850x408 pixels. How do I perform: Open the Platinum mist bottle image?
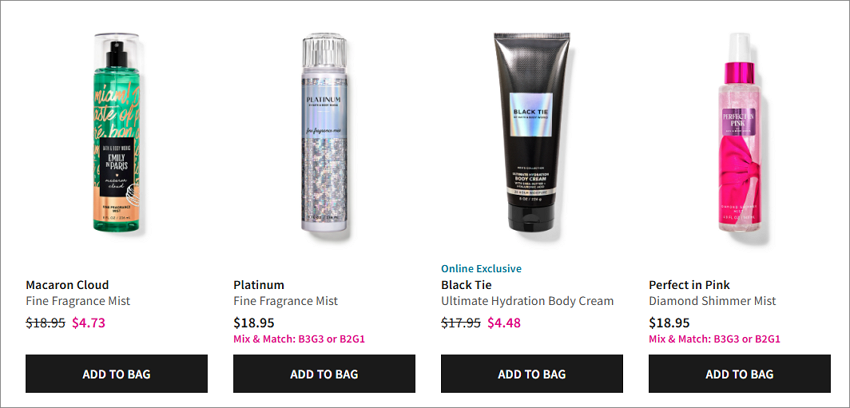(x=324, y=133)
